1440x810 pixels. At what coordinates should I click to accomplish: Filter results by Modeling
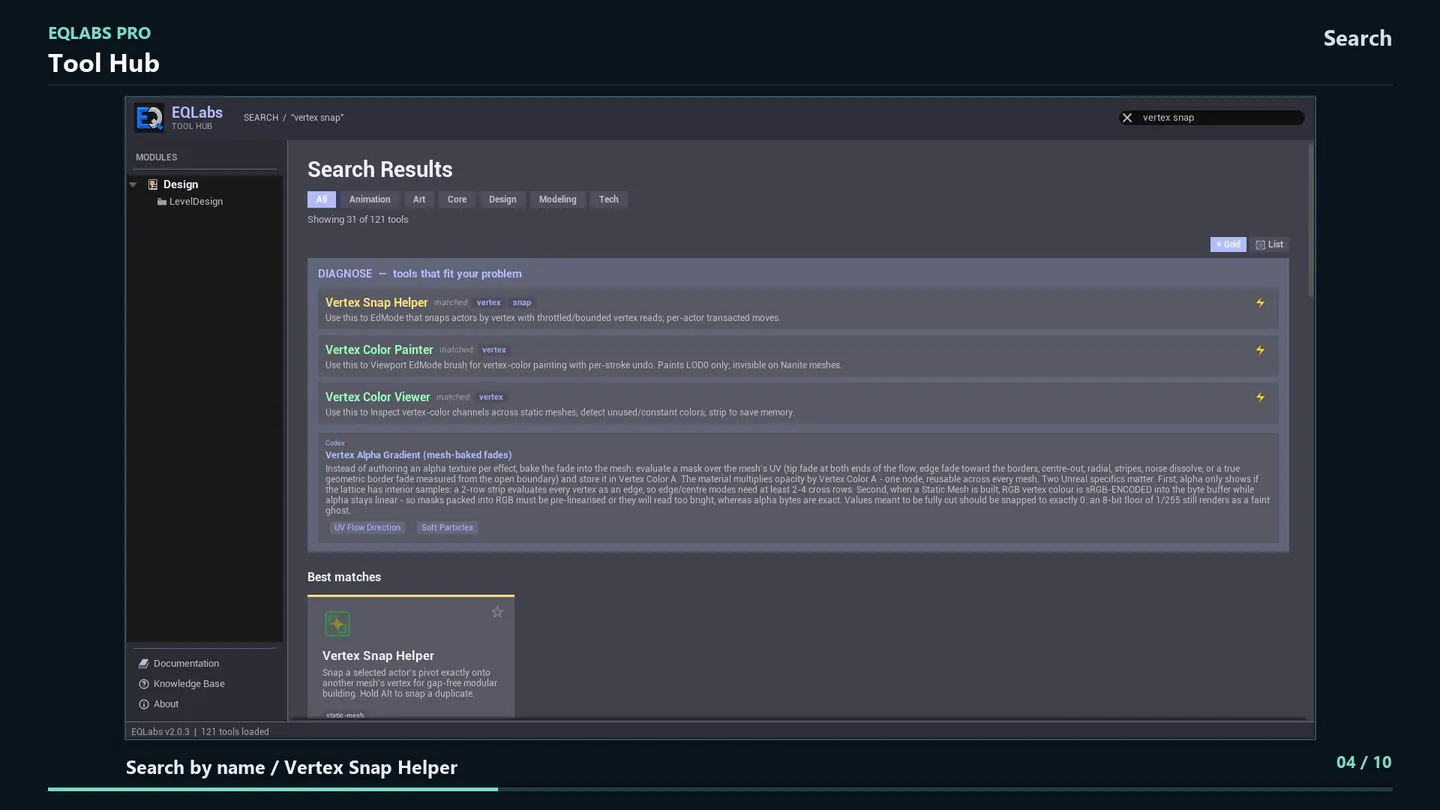click(x=557, y=200)
